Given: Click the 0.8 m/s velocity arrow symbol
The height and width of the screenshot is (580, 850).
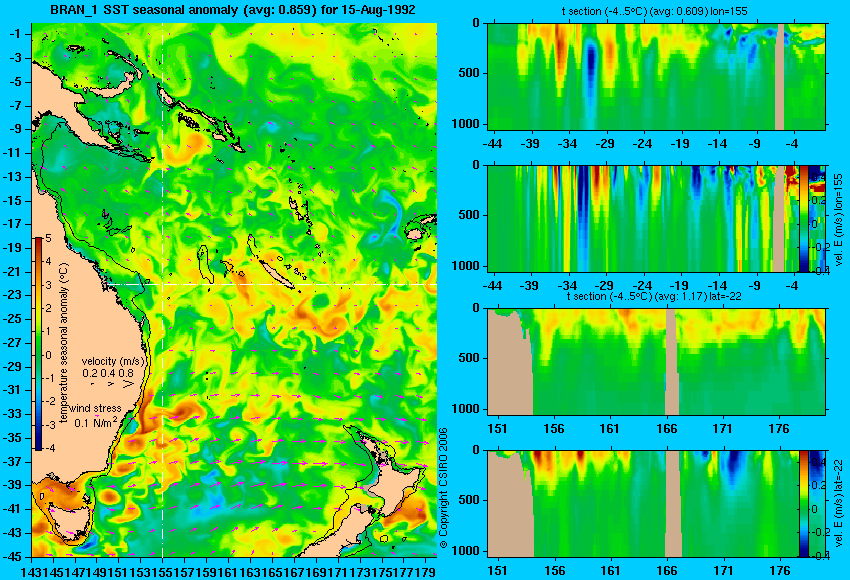Looking at the screenshot, I should coord(128,384).
